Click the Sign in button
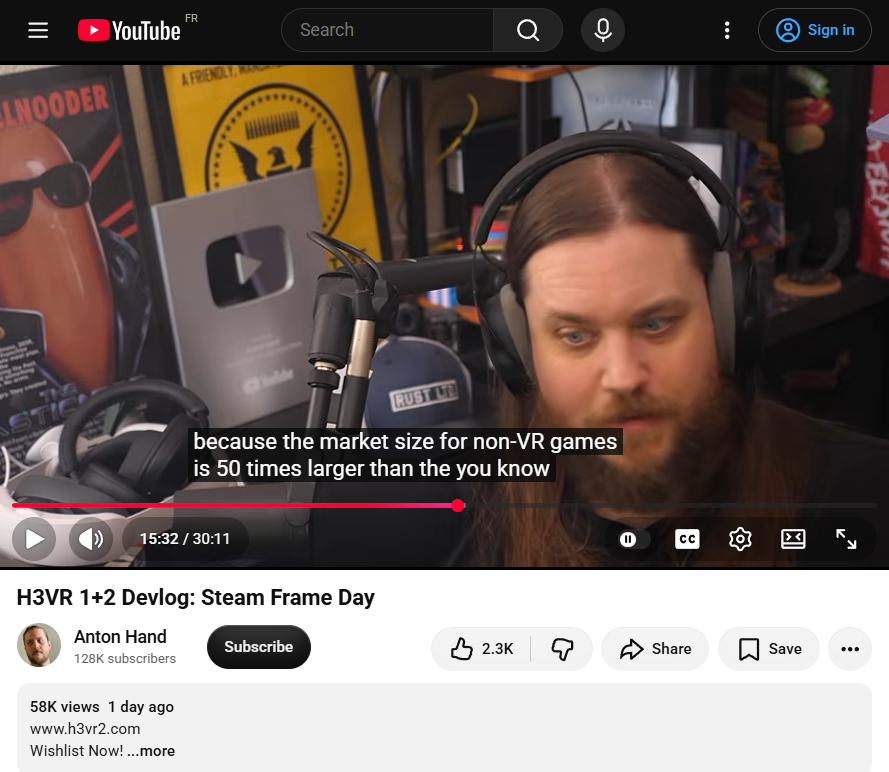The image size is (889, 772). (815, 30)
